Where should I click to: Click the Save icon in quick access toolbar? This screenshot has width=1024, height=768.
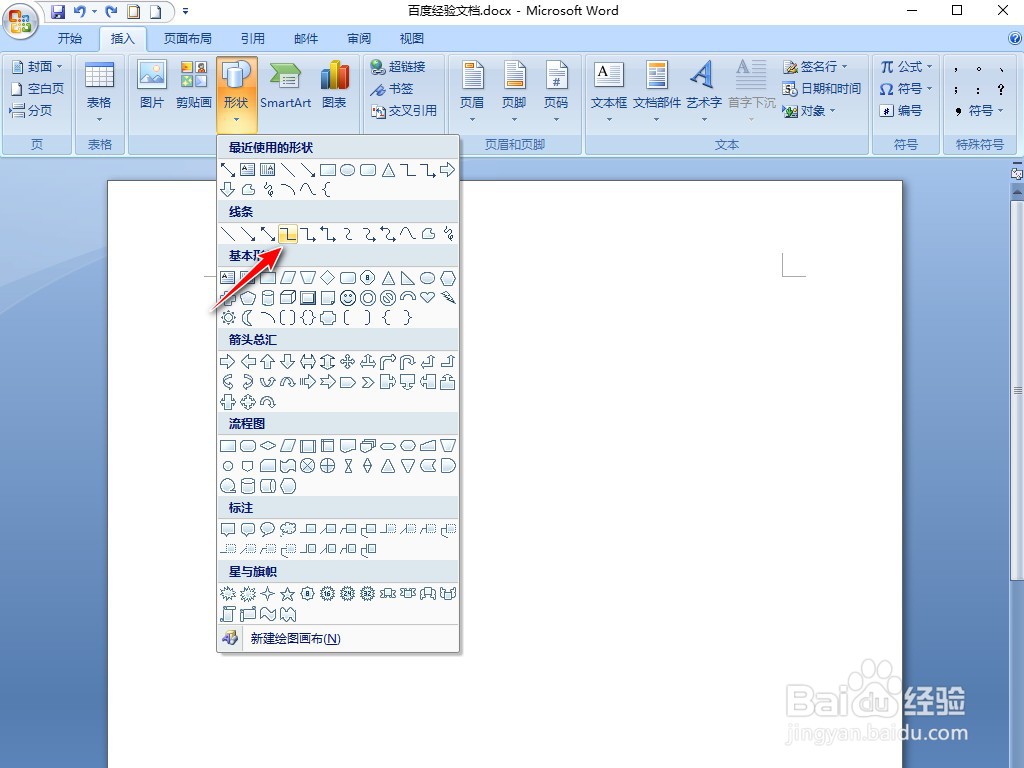click(x=58, y=11)
